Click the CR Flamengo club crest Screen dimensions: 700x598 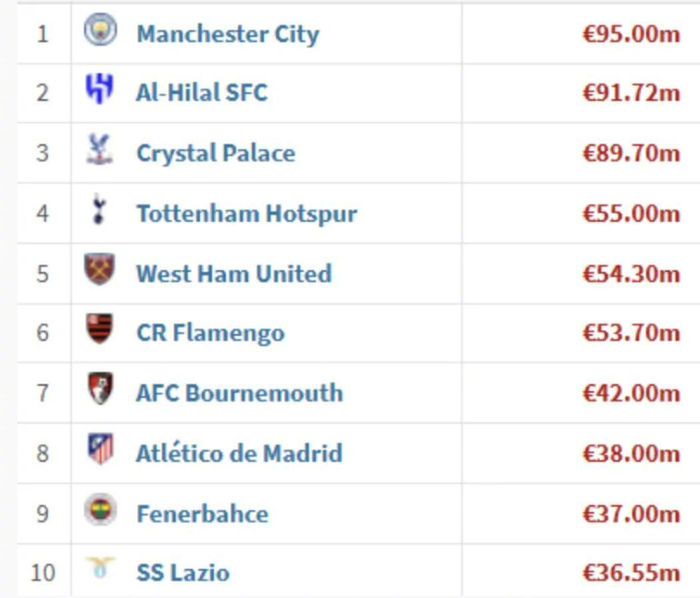point(100,331)
